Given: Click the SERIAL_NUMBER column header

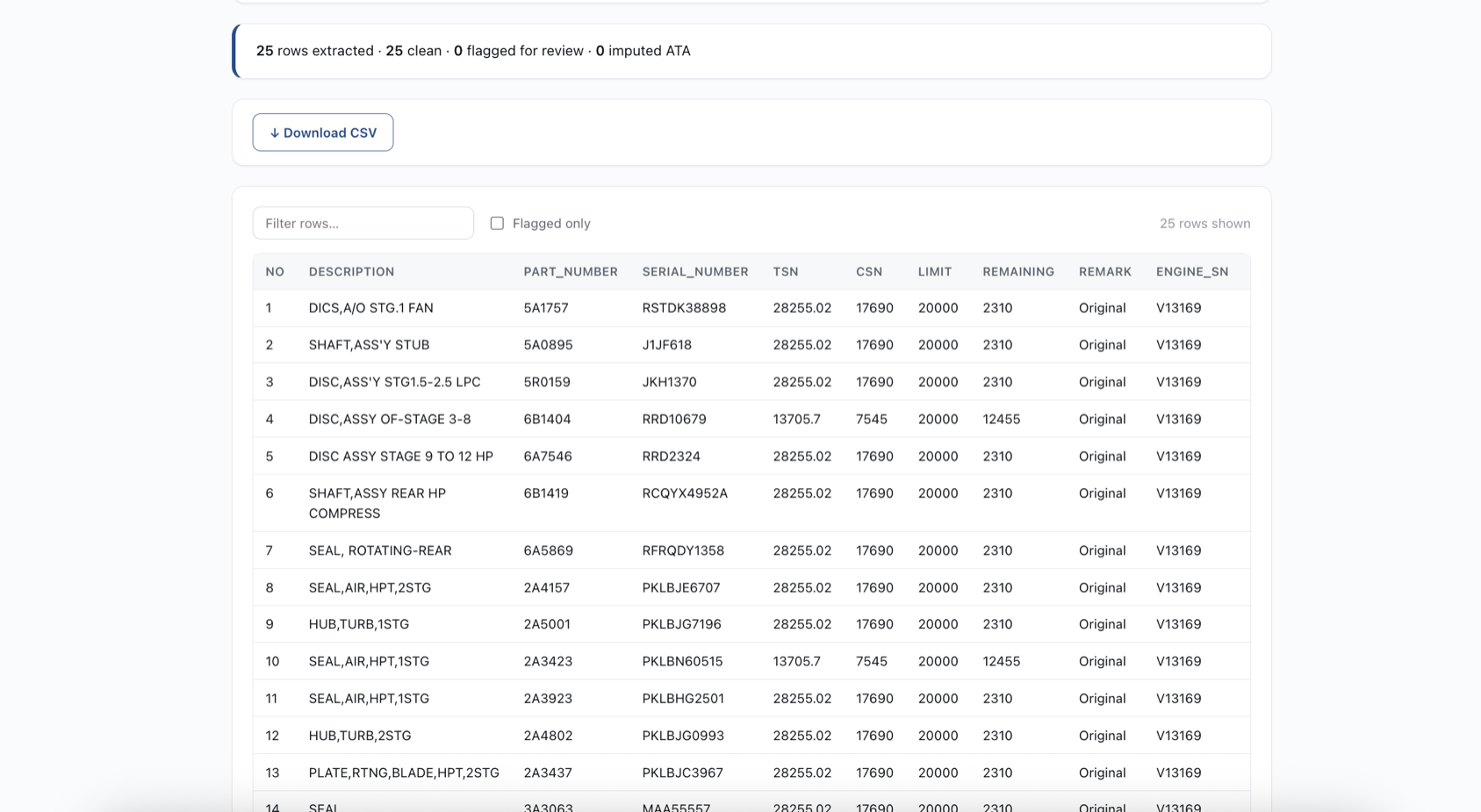Looking at the screenshot, I should 695,272.
